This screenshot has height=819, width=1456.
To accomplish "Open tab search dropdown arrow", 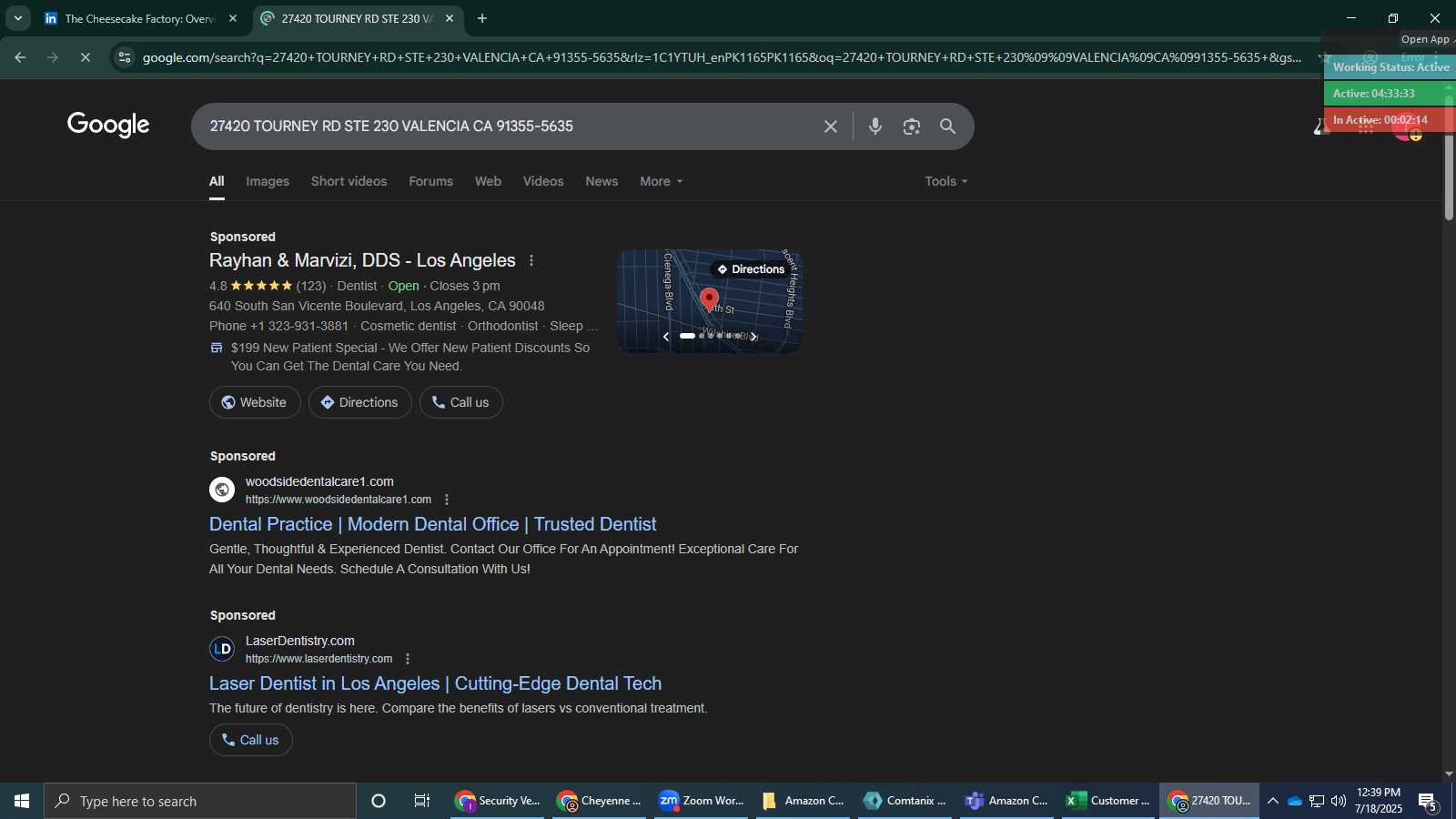I will 17,18.
